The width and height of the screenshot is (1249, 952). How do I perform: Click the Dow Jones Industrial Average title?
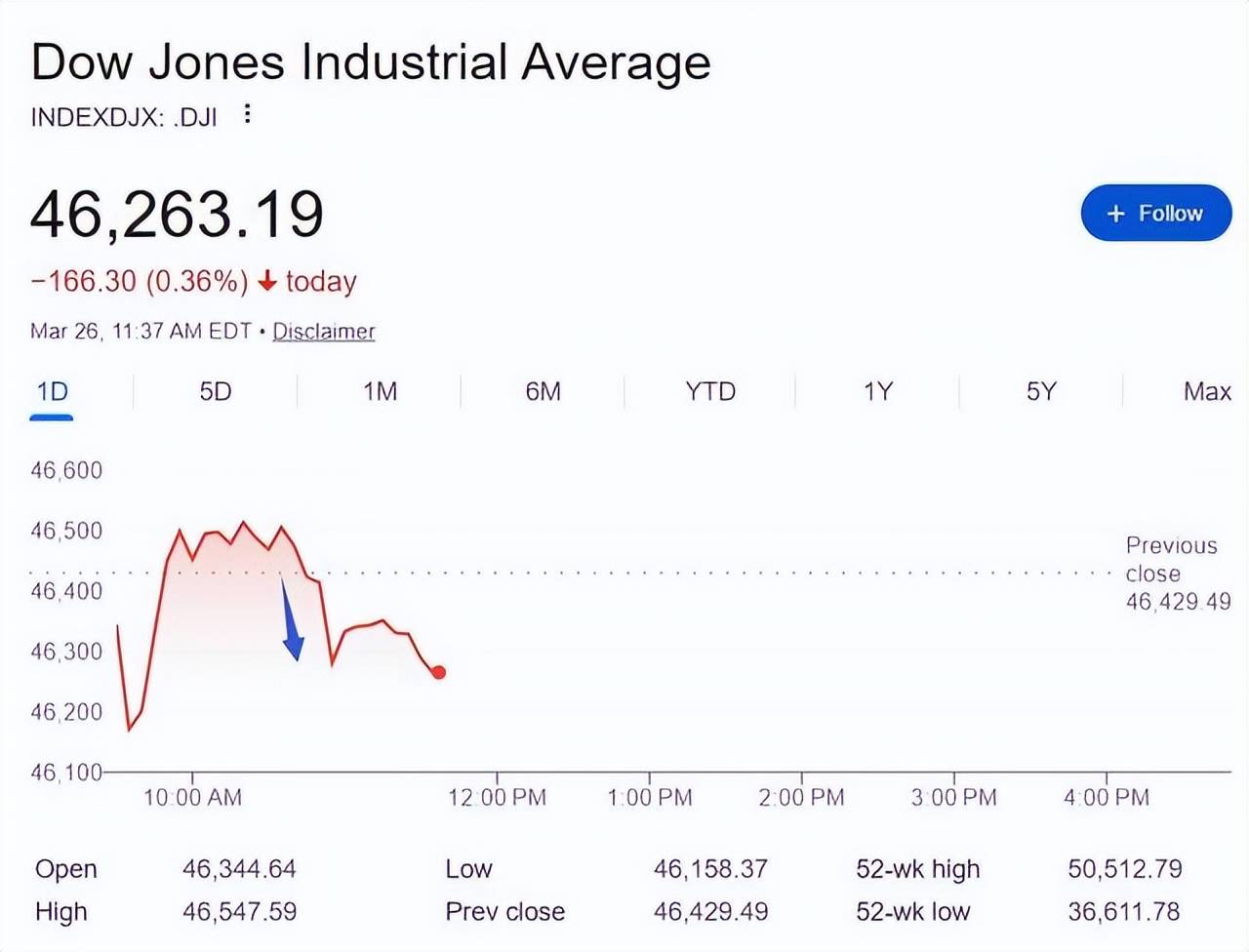[371, 62]
